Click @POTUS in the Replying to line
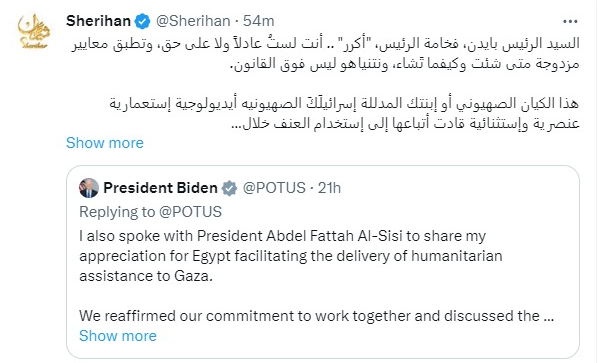 pos(190,212)
